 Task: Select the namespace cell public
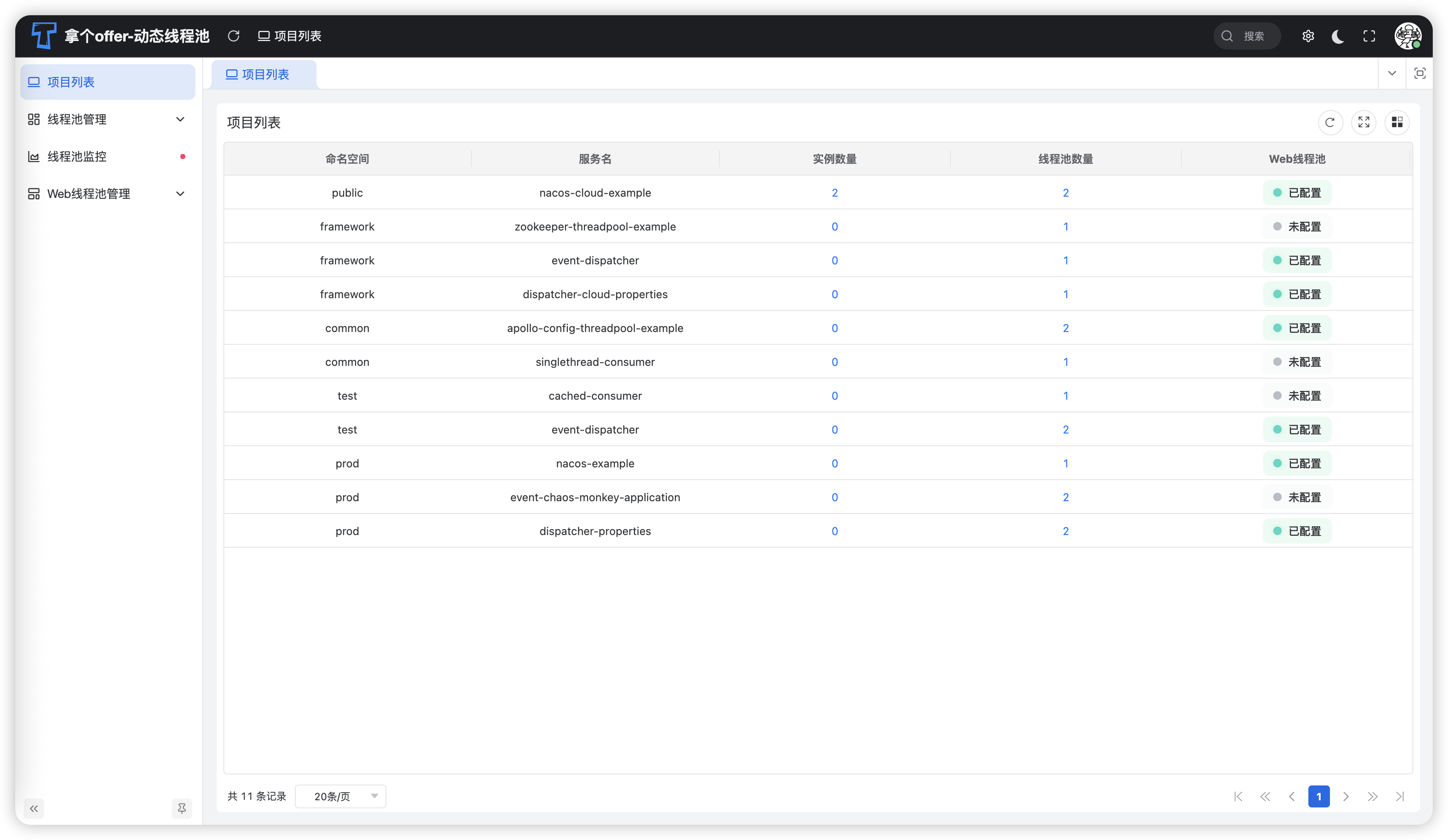point(347,193)
